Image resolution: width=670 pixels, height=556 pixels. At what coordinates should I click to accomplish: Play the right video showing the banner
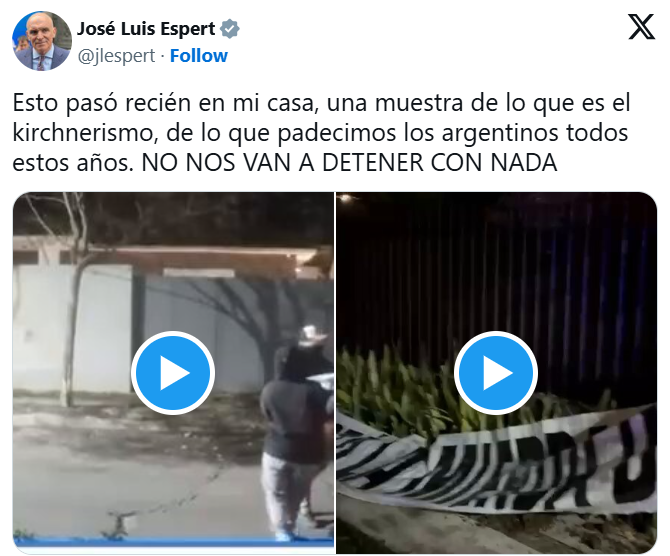click(x=496, y=373)
